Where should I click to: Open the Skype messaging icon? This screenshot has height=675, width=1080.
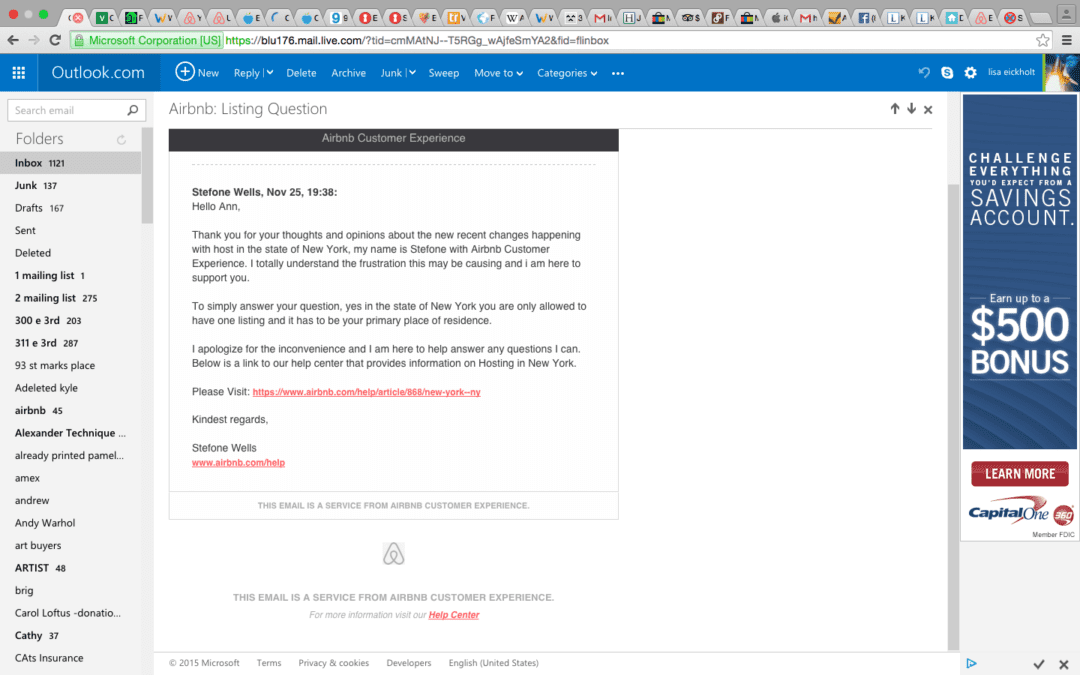947,72
